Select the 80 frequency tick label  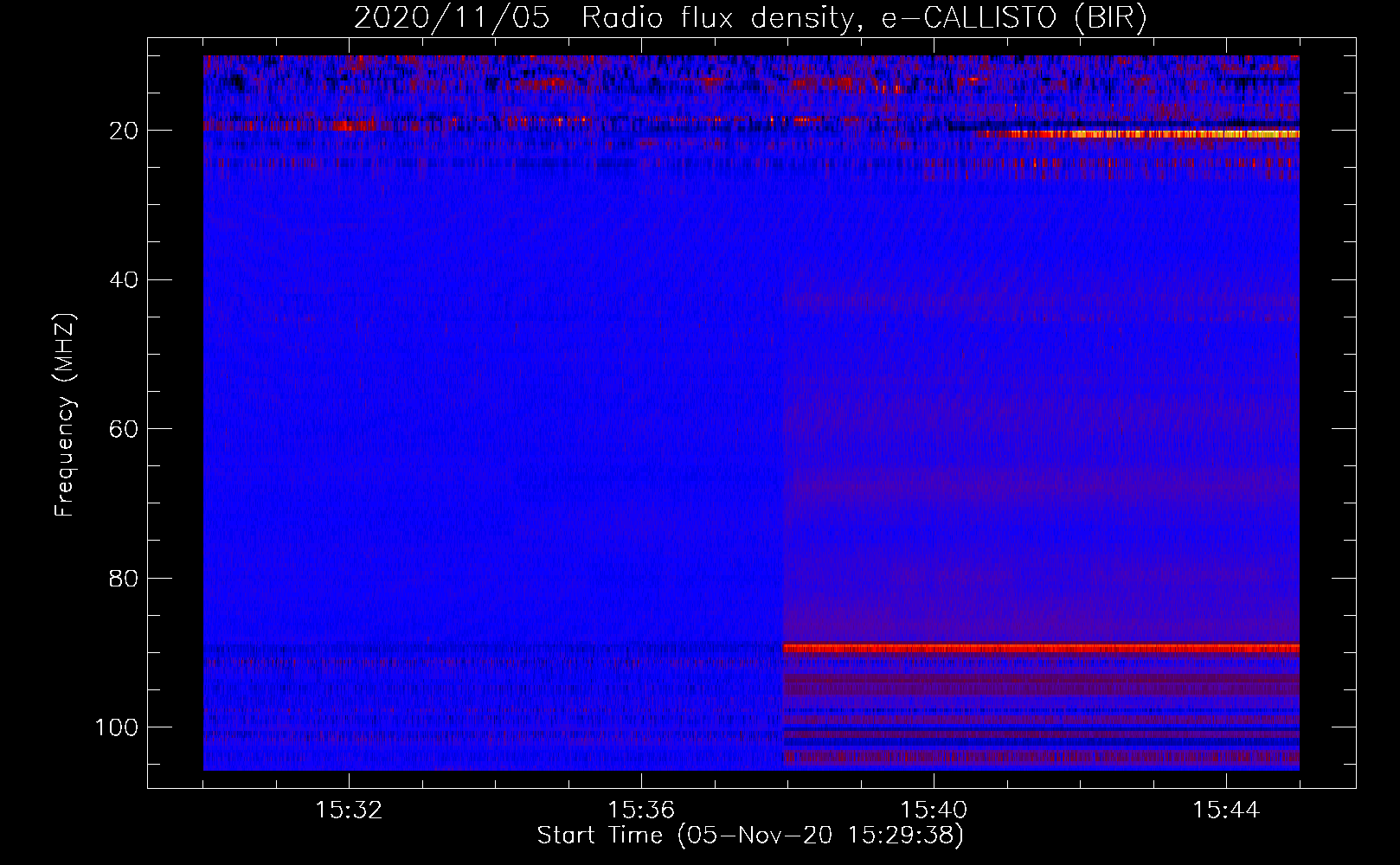click(x=124, y=578)
